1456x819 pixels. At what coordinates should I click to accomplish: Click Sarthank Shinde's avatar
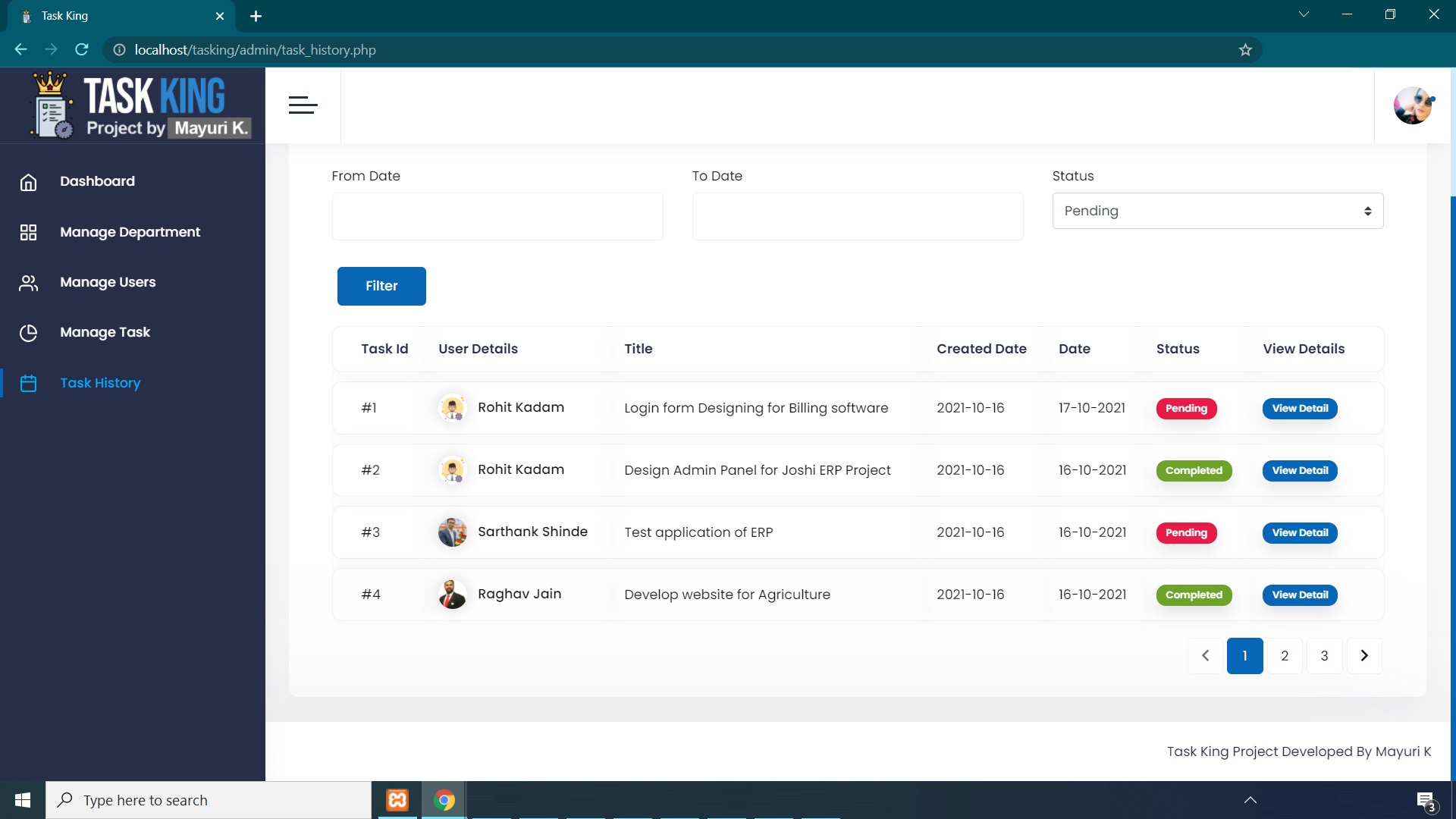point(453,532)
